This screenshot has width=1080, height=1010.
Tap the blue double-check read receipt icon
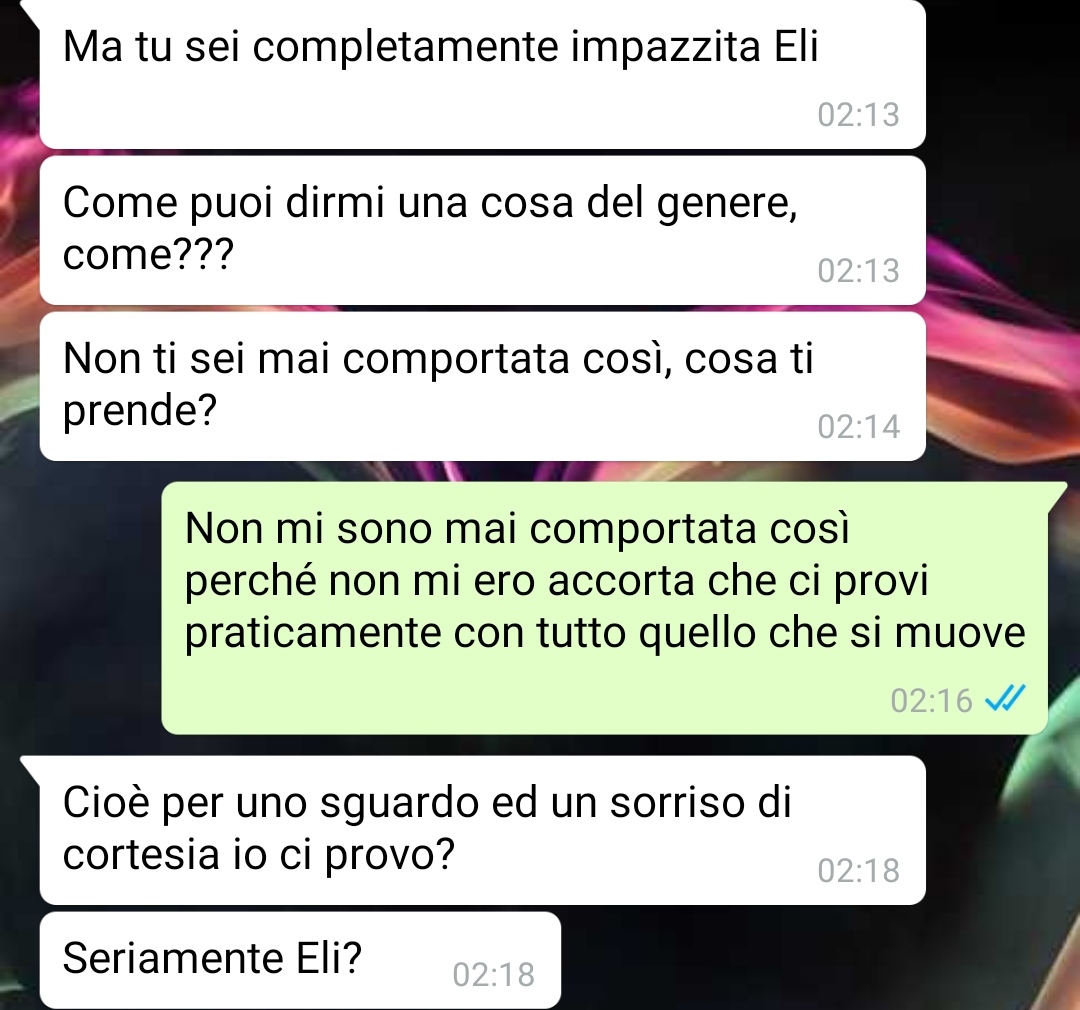coord(1005,699)
